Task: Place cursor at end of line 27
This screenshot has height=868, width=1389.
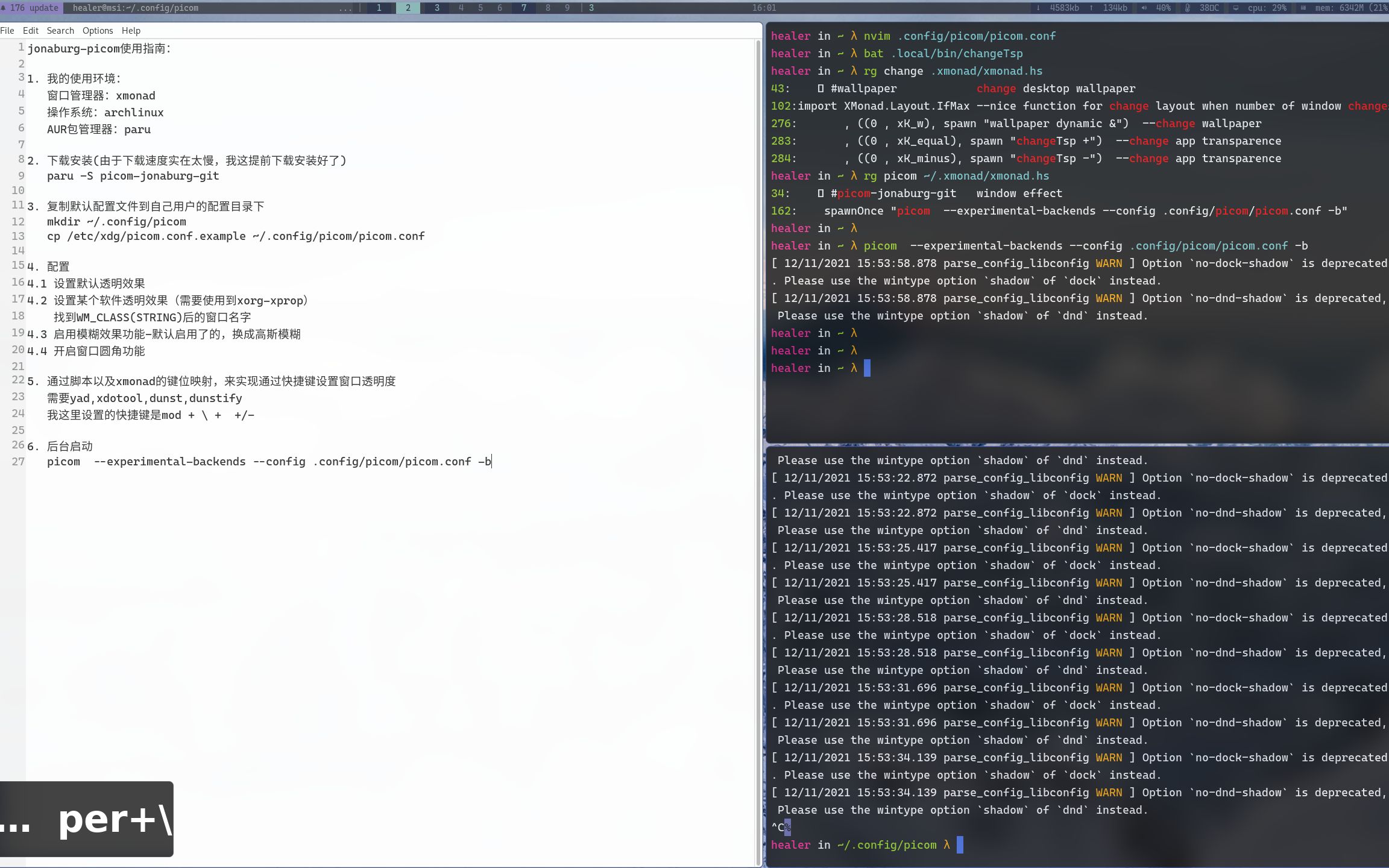Action: (492, 462)
